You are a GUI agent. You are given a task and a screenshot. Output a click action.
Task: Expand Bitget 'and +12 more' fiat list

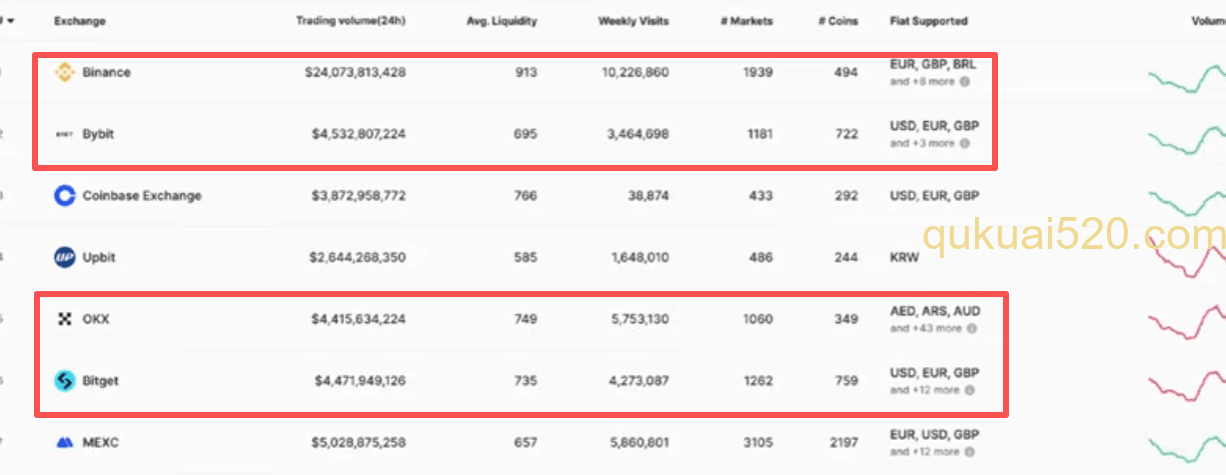coord(925,390)
